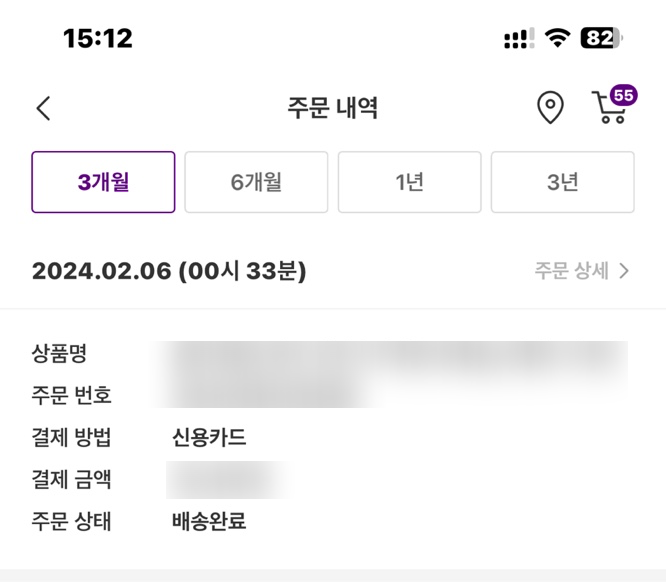Tap the 주문 내역 page title
Image resolution: width=666 pixels, height=584 pixels.
[333, 108]
